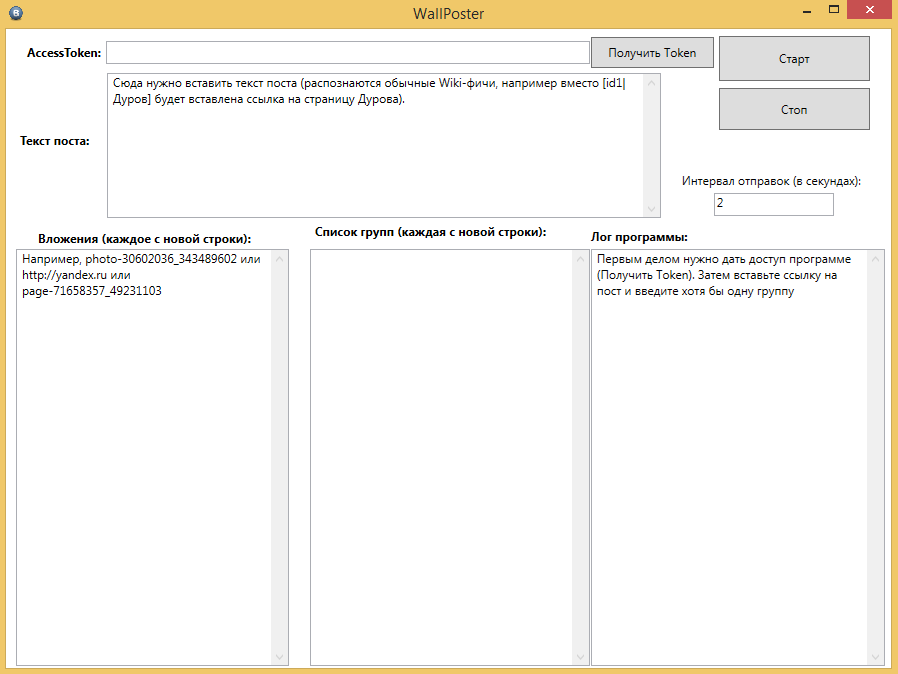The width and height of the screenshot is (898, 674).
Task: Focus the AccessToken input field
Action: [347, 53]
